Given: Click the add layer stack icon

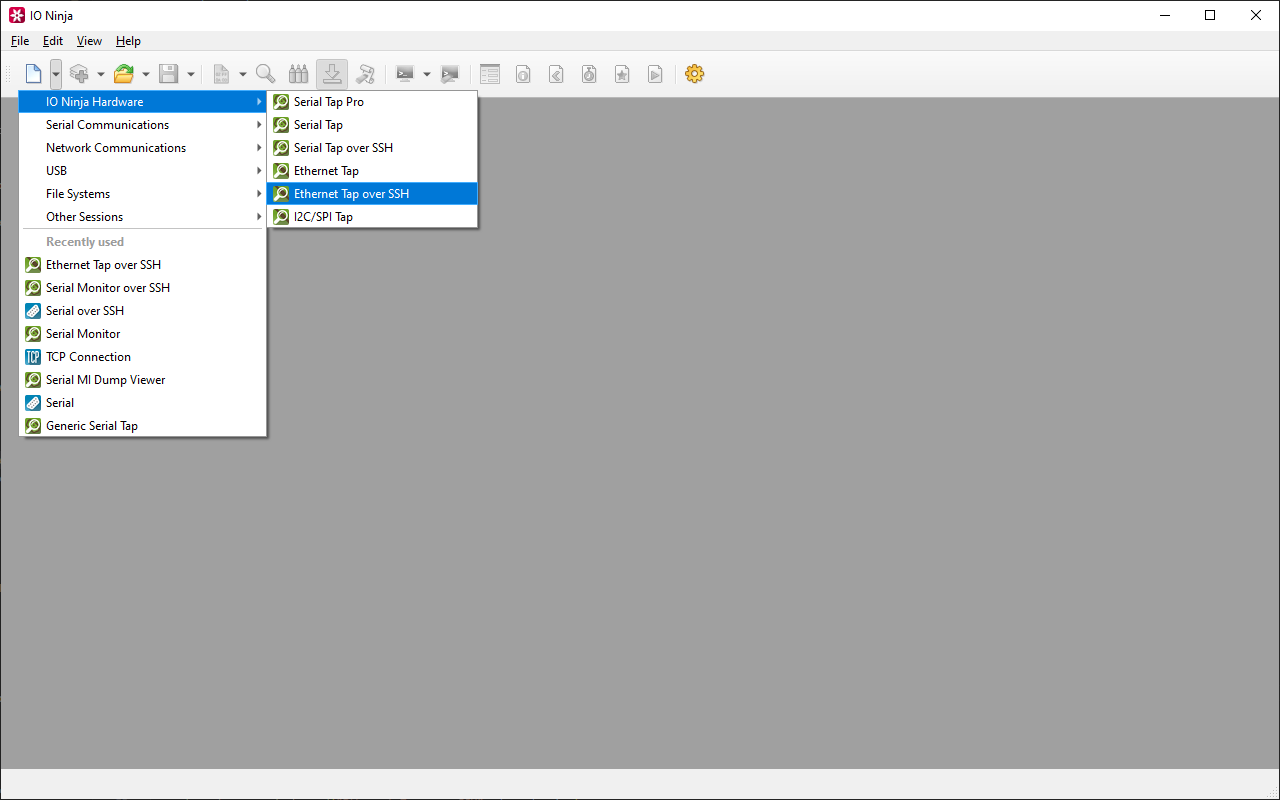Looking at the screenshot, I should pos(79,74).
